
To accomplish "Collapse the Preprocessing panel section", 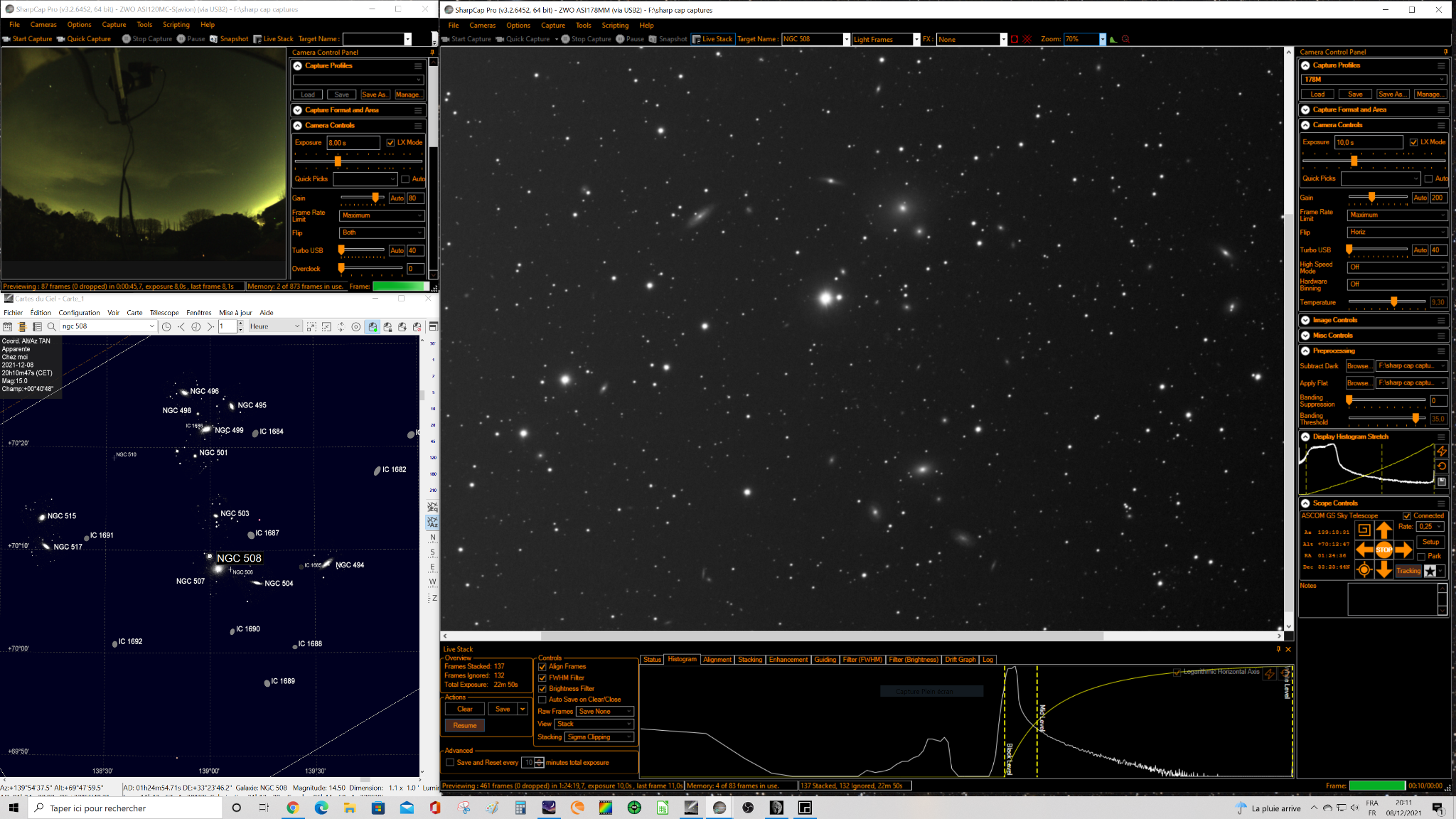I will 1305,350.
